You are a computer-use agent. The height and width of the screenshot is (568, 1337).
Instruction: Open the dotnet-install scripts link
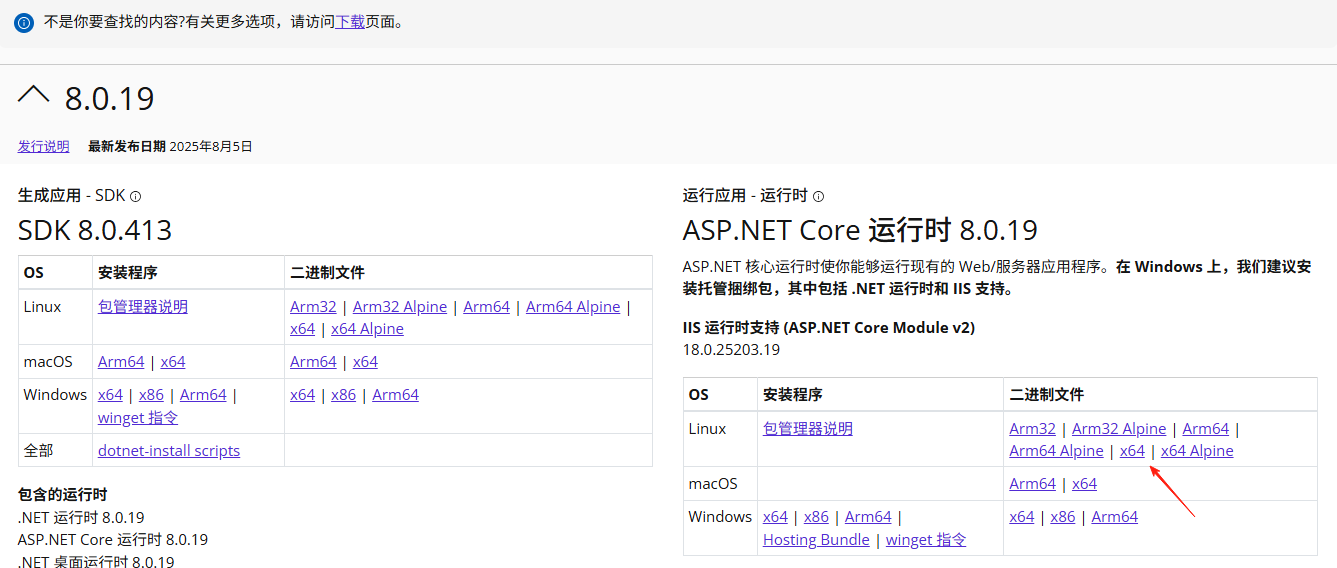[169, 451]
